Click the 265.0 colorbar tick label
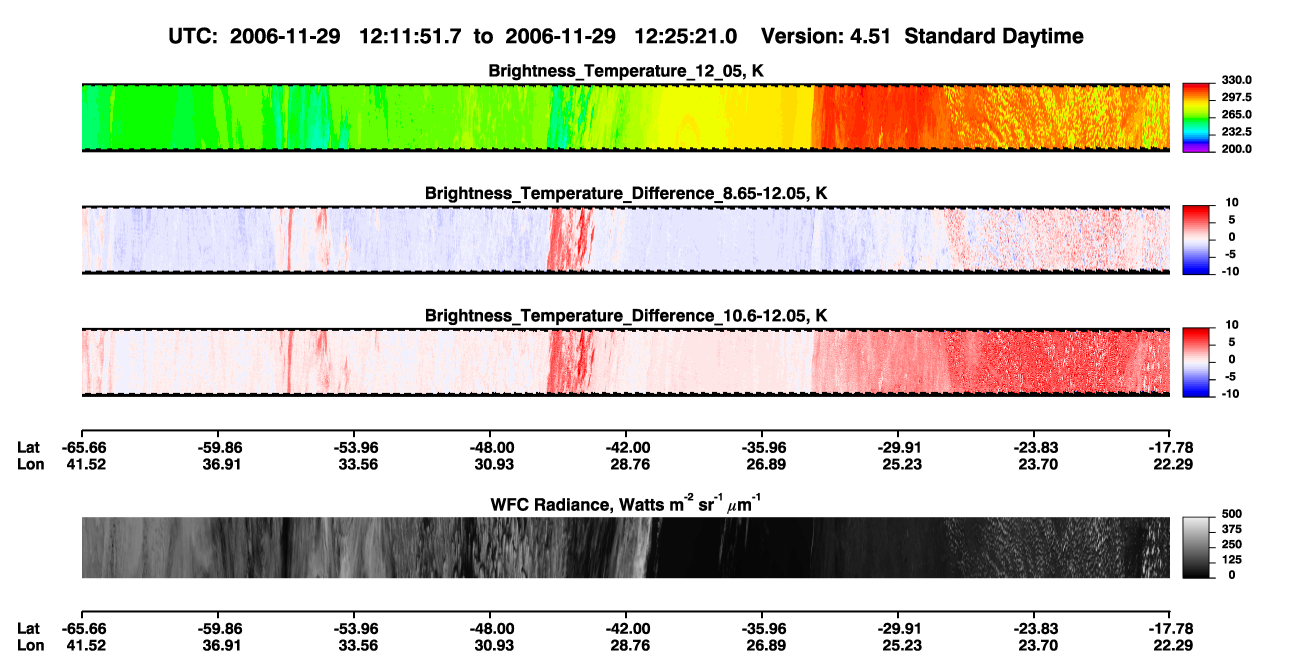Screen dimensions: 1300x667 click(x=1236, y=115)
